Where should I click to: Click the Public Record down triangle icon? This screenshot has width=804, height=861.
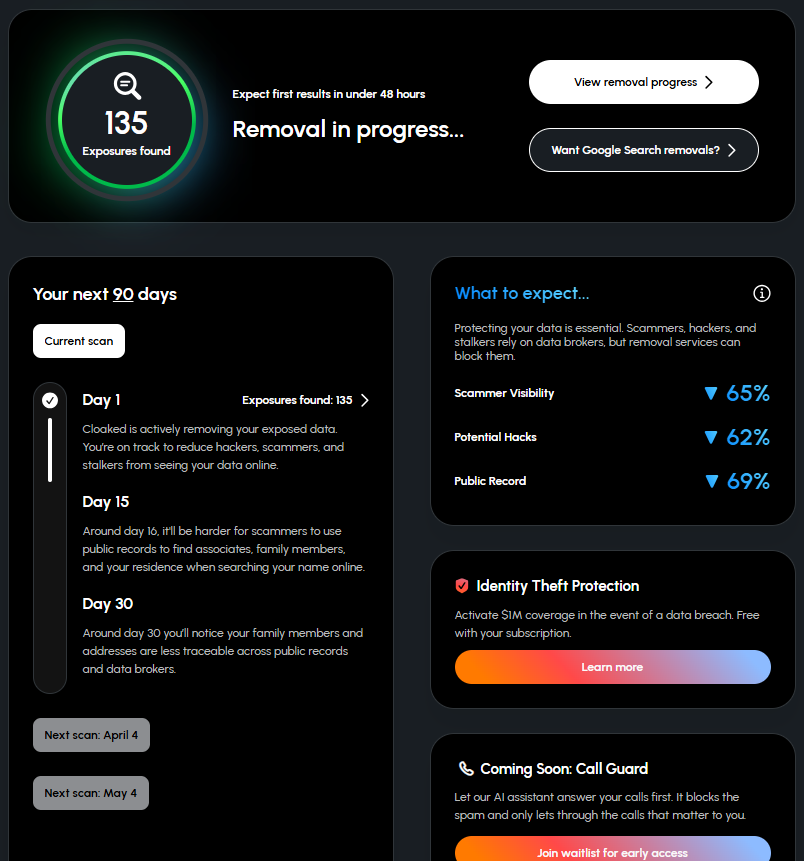pos(711,482)
